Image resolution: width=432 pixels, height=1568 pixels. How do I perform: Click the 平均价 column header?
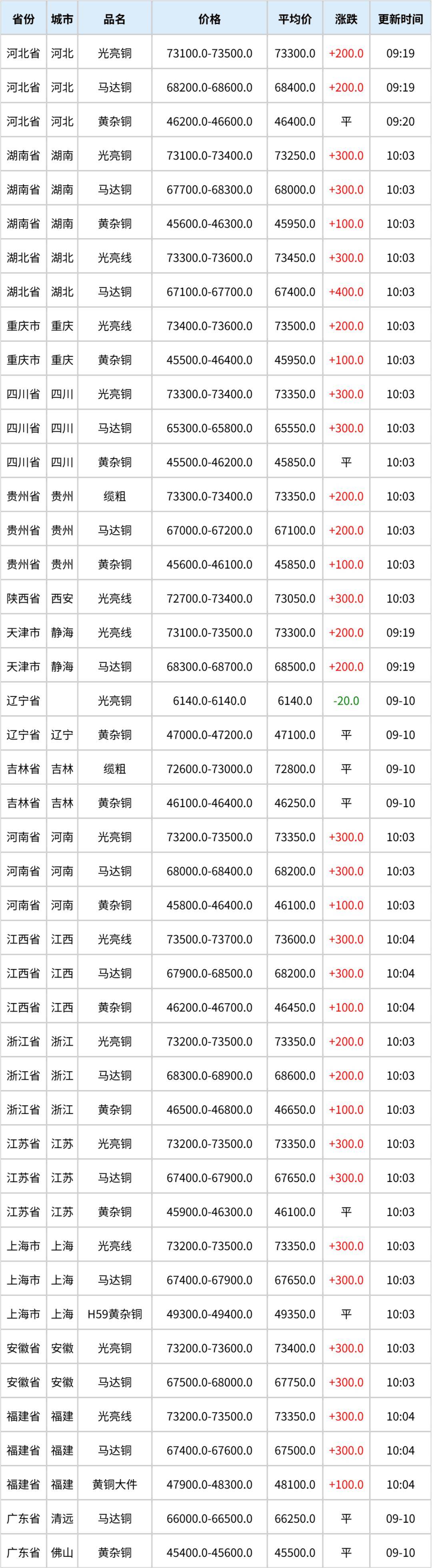[295, 19]
